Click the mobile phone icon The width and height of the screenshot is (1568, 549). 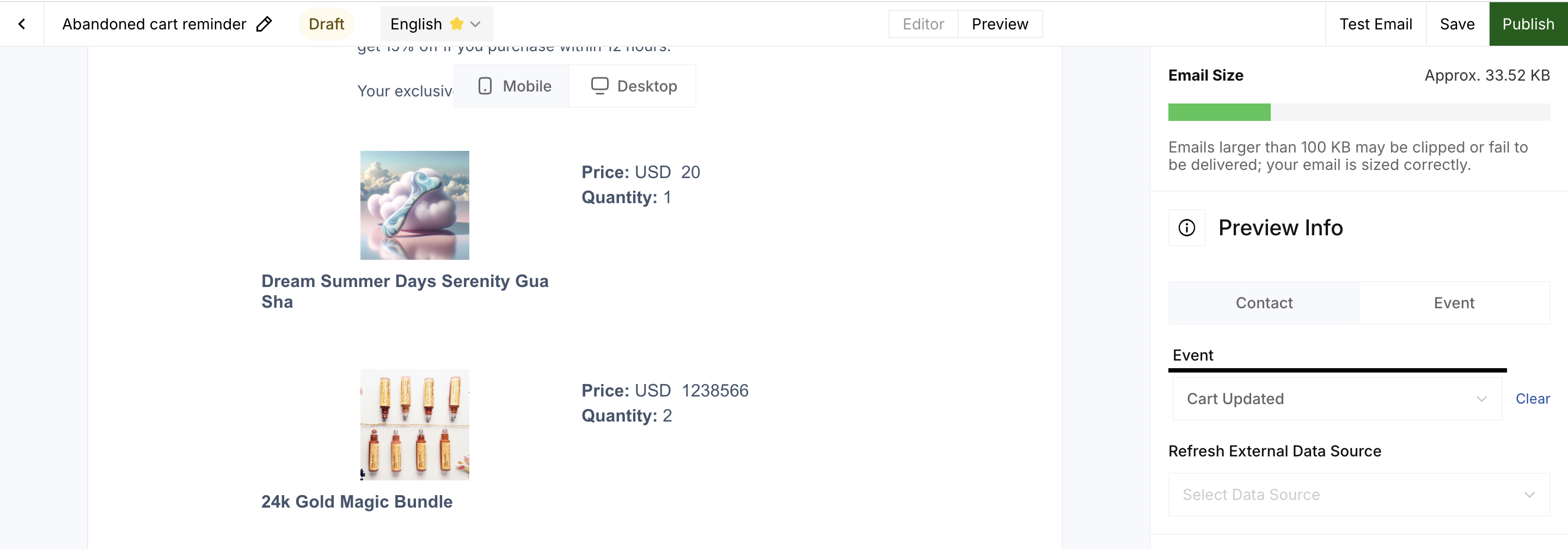(x=485, y=86)
